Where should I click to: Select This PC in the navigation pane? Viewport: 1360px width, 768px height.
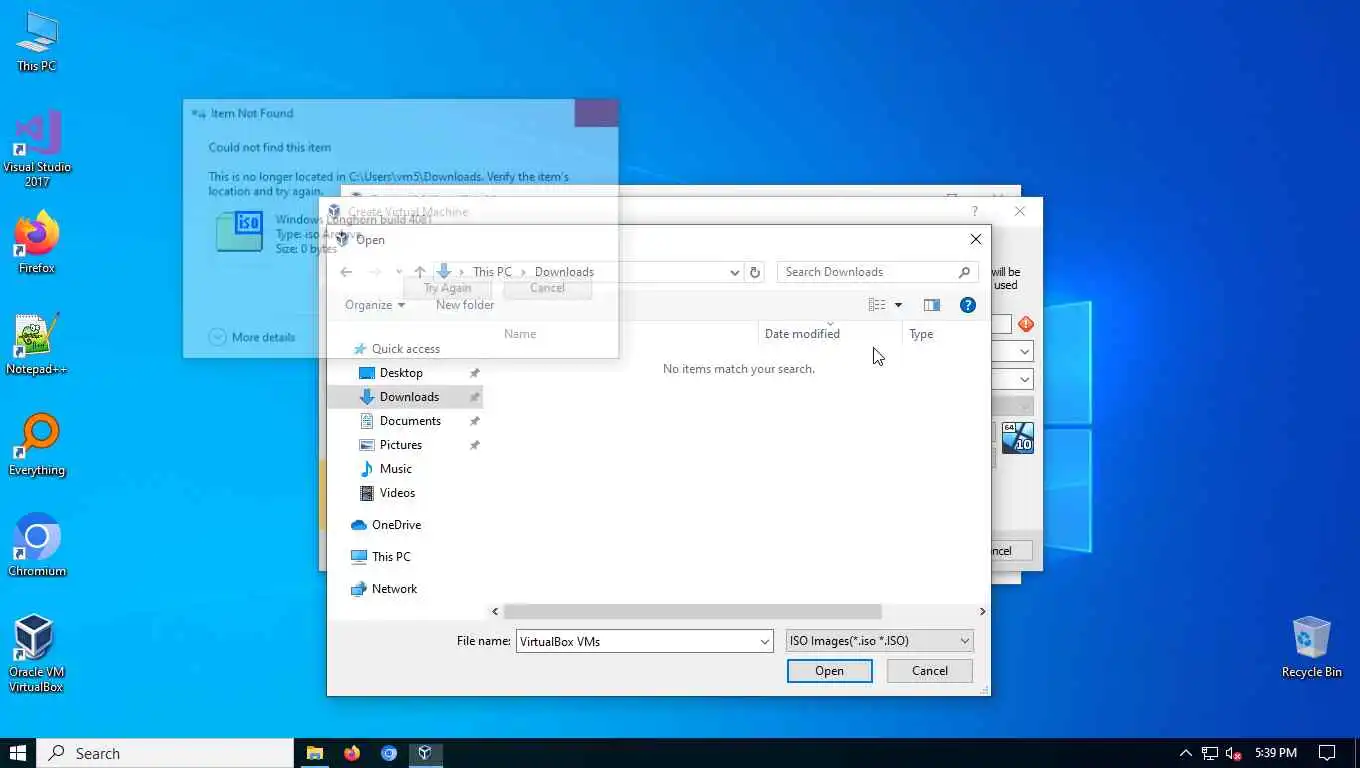391,557
